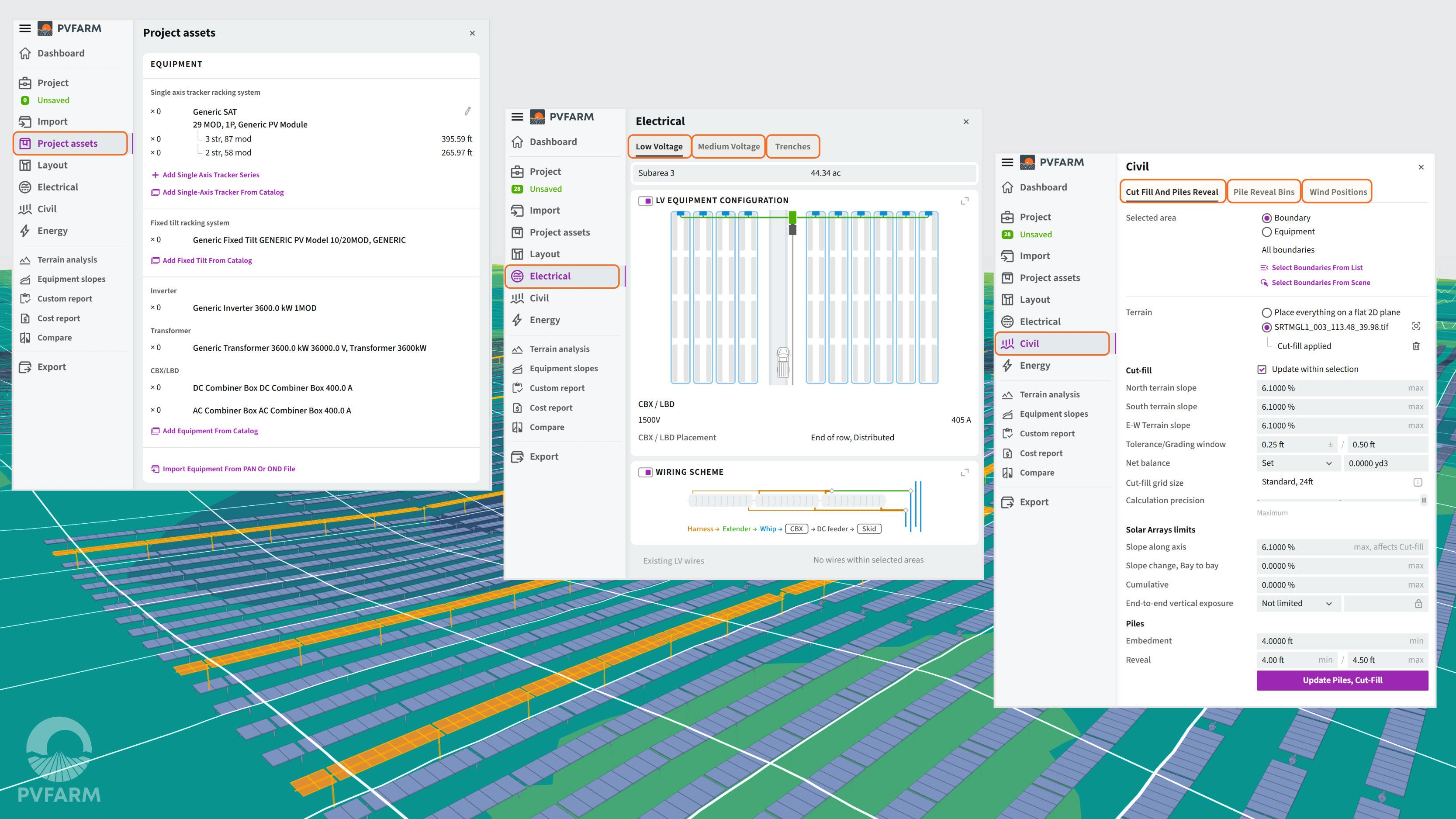Open the Not limited vertical exposure dropdown

1297,604
